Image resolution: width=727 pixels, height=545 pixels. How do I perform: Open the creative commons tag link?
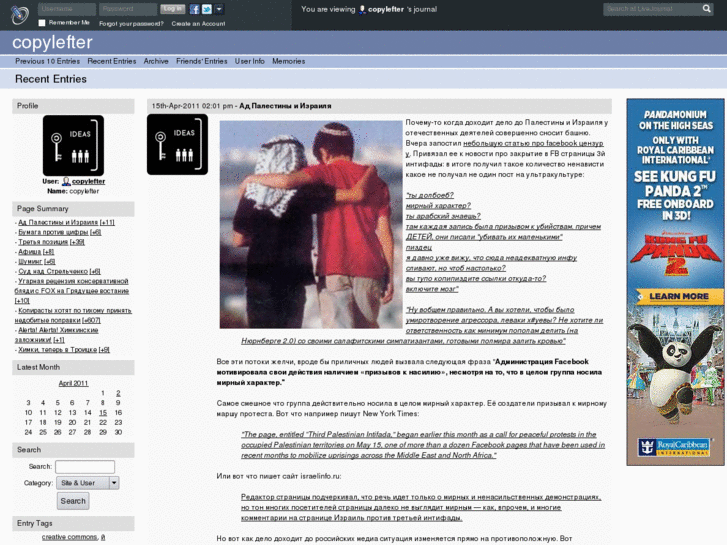[70, 537]
